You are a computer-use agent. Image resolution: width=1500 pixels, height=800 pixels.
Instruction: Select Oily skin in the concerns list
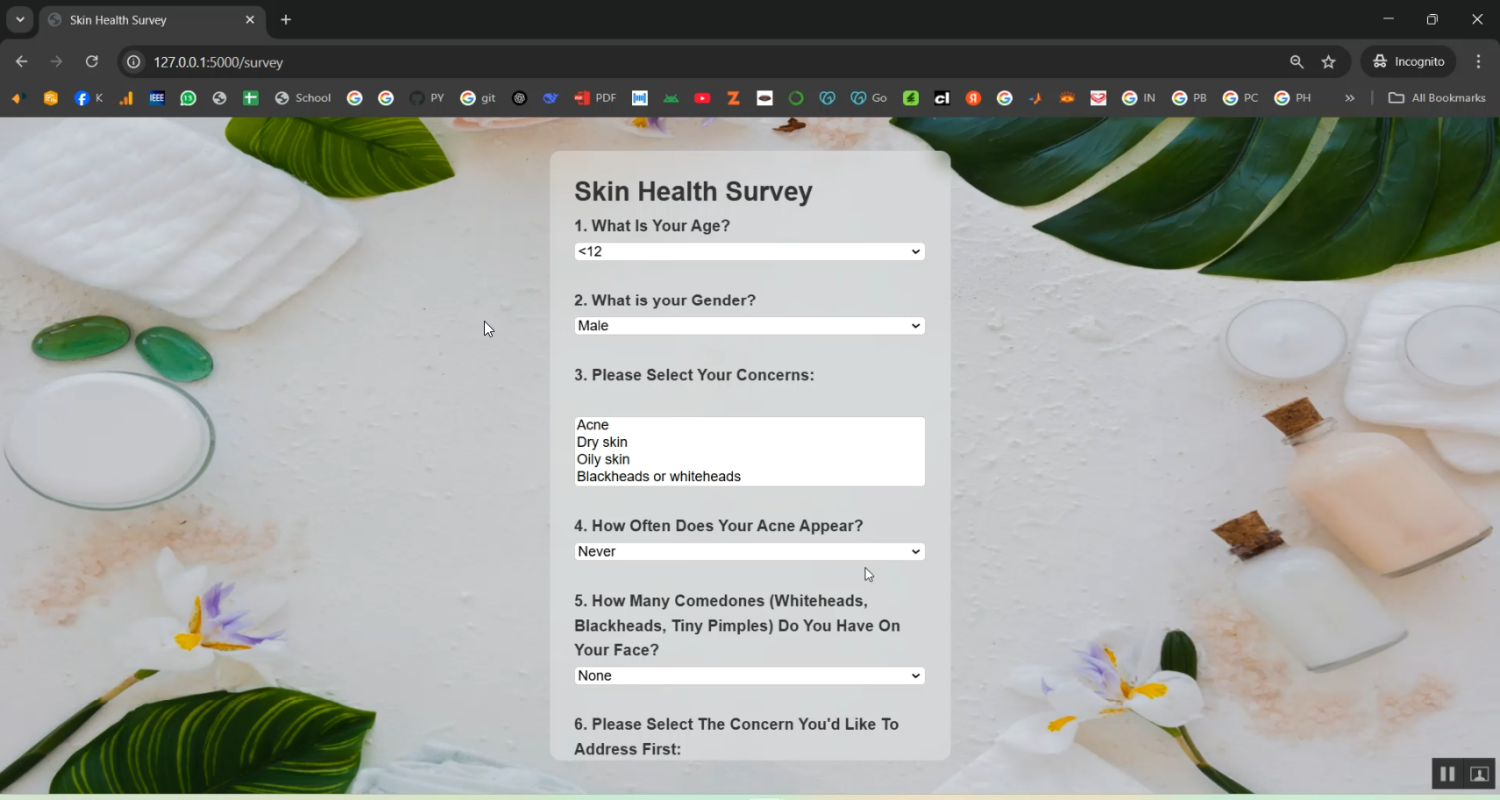749,459
